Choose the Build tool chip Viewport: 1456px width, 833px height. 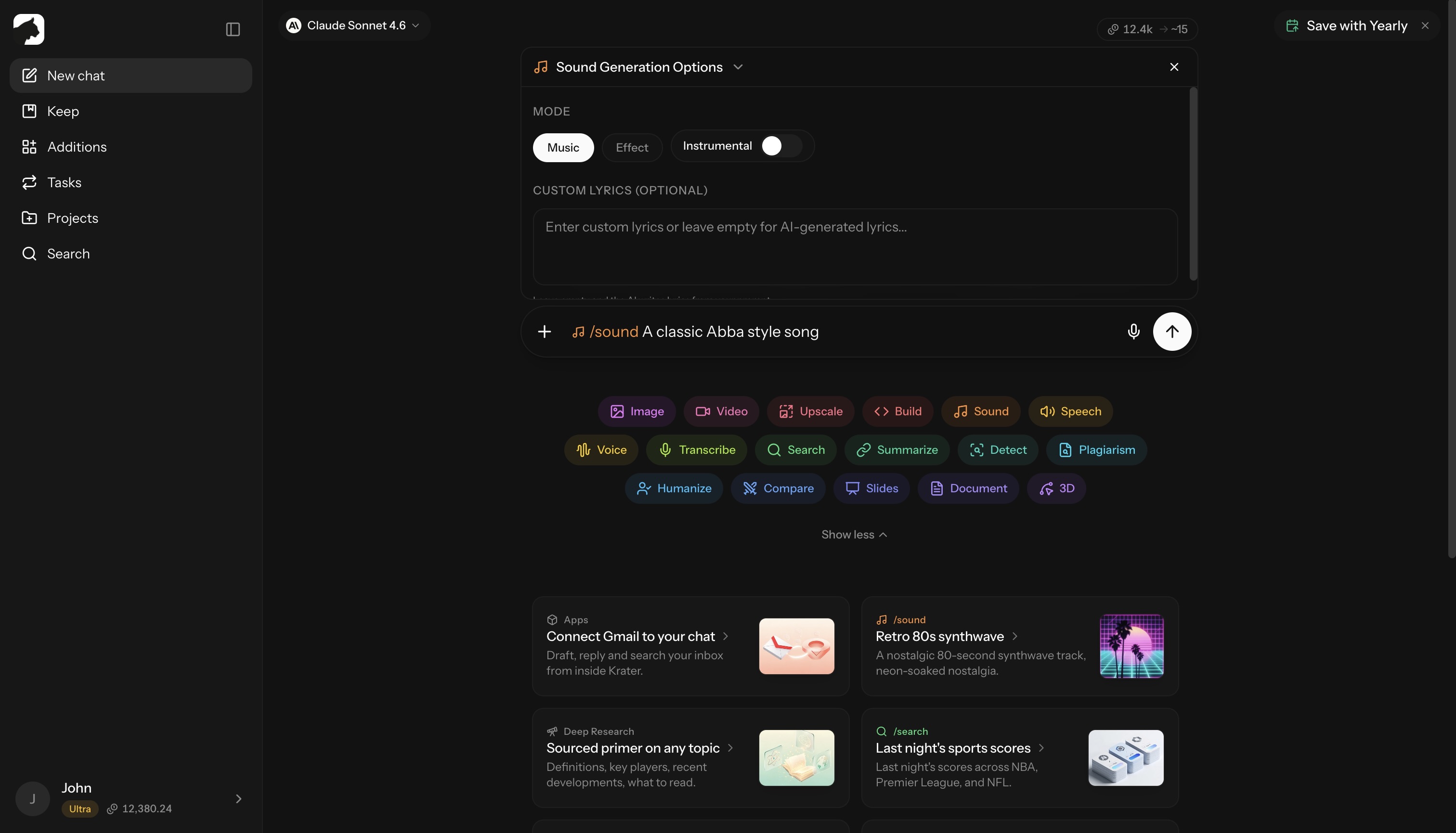point(897,411)
